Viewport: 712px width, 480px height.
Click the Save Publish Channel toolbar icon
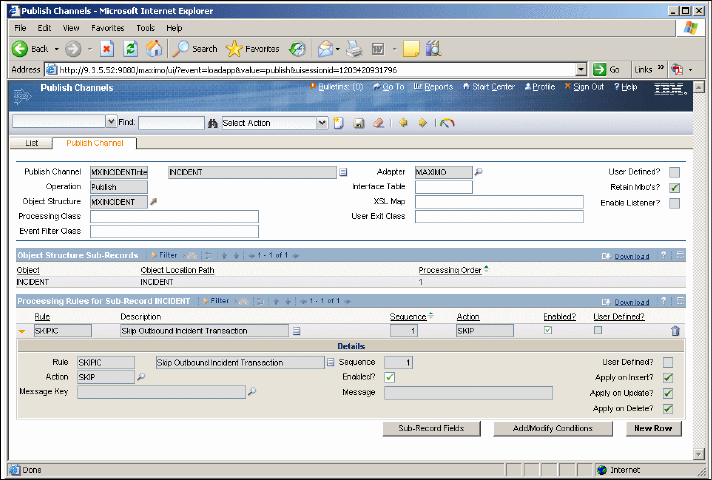359,123
